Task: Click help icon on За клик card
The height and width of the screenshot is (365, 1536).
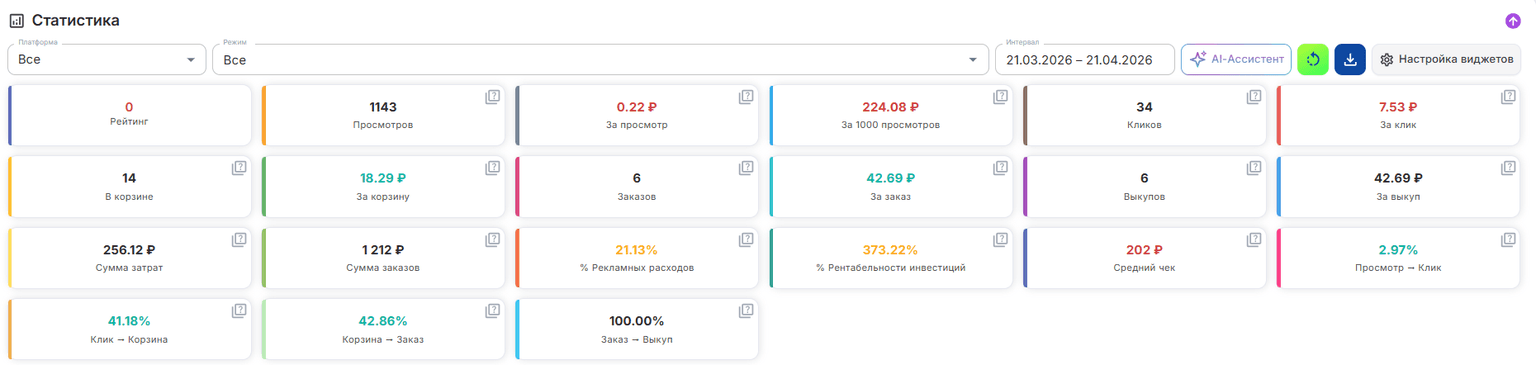Action: coord(1508,97)
